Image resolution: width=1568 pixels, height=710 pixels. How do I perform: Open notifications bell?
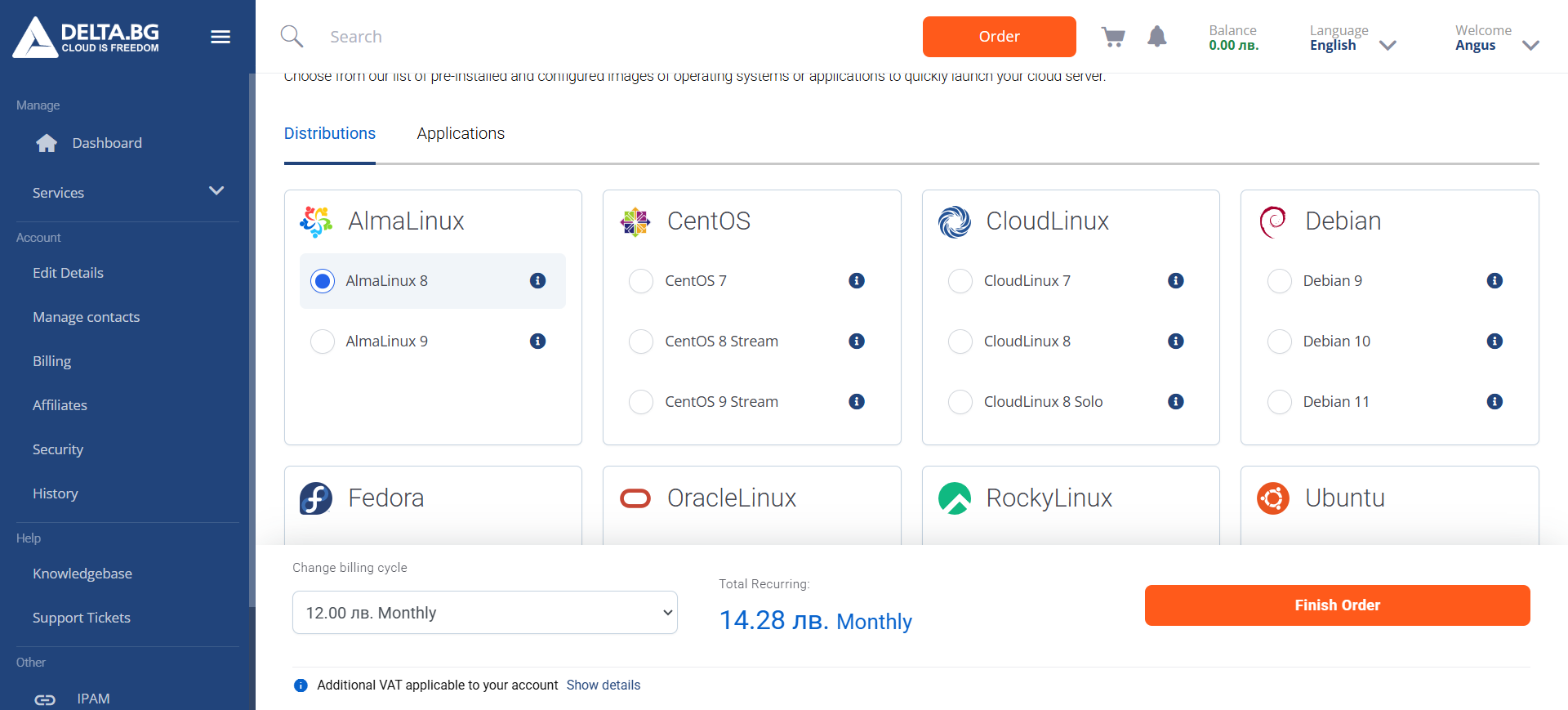point(1157,37)
